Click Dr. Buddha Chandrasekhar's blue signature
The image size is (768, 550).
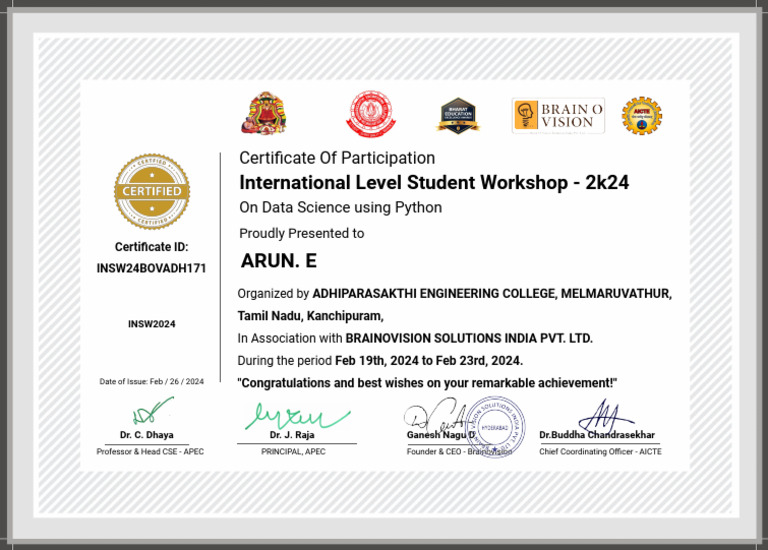605,416
